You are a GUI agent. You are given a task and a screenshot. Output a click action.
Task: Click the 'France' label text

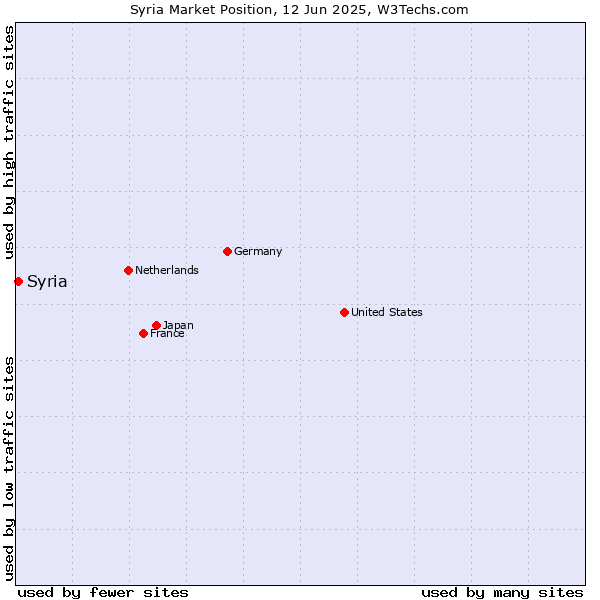pyautogui.click(x=167, y=334)
